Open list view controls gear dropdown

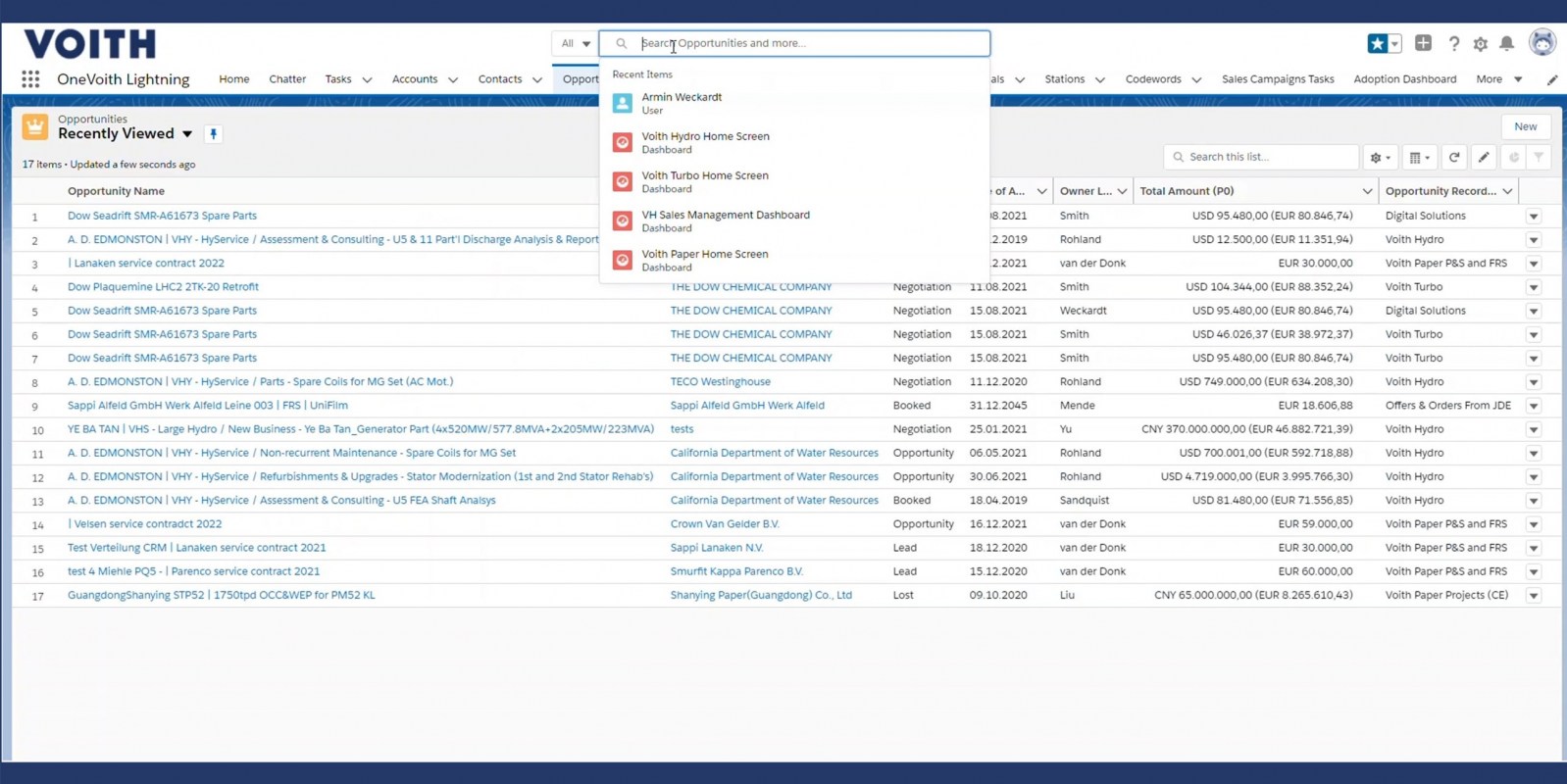tap(1380, 157)
